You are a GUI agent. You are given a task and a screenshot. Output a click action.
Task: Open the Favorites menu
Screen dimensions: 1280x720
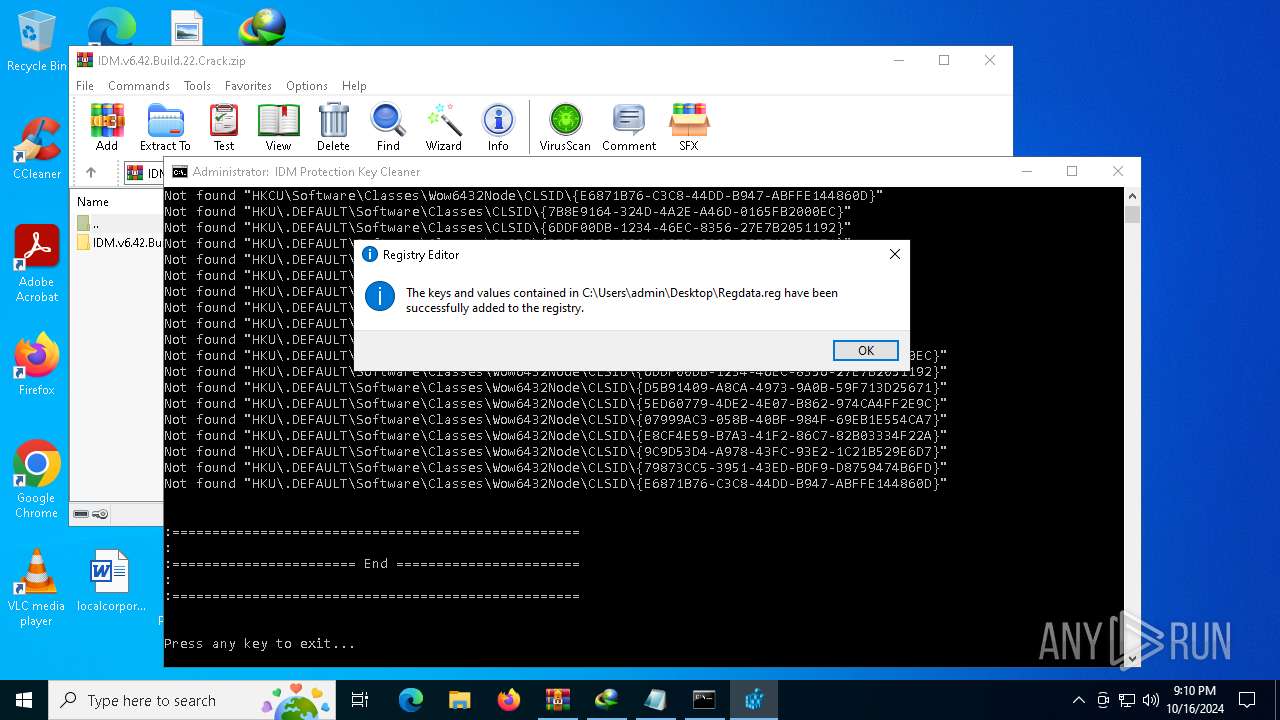(248, 86)
